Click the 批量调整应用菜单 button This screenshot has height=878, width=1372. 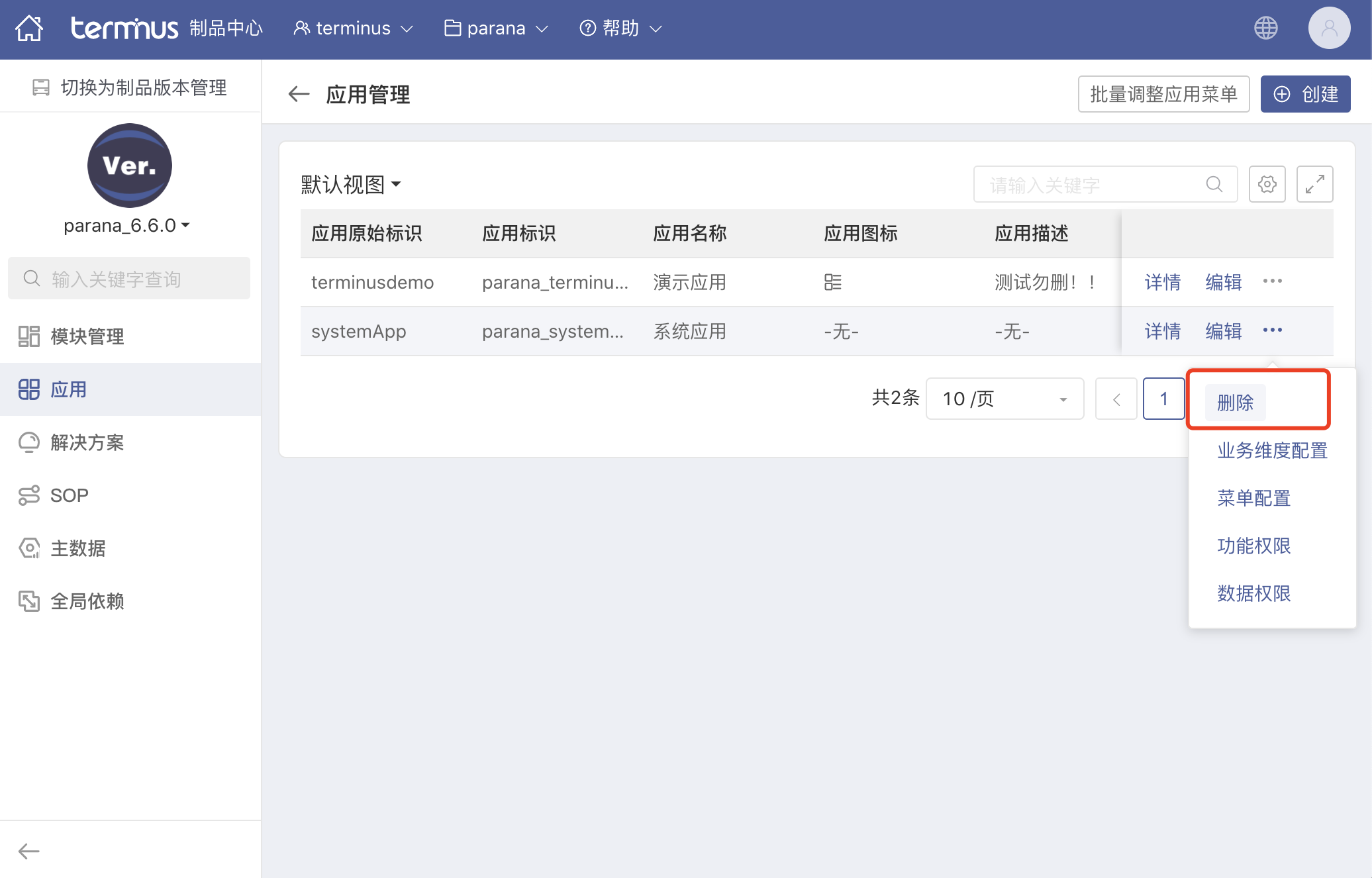[x=1164, y=94]
